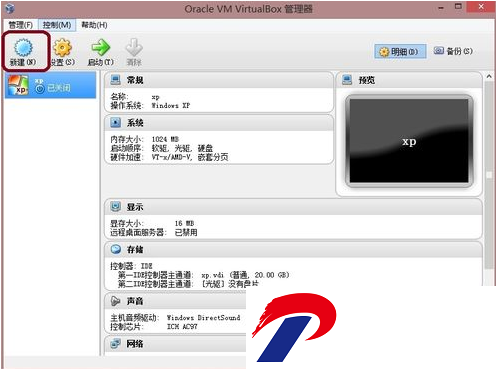Open the 显示 section title link
Screen dimensions: 496x369
point(135,207)
